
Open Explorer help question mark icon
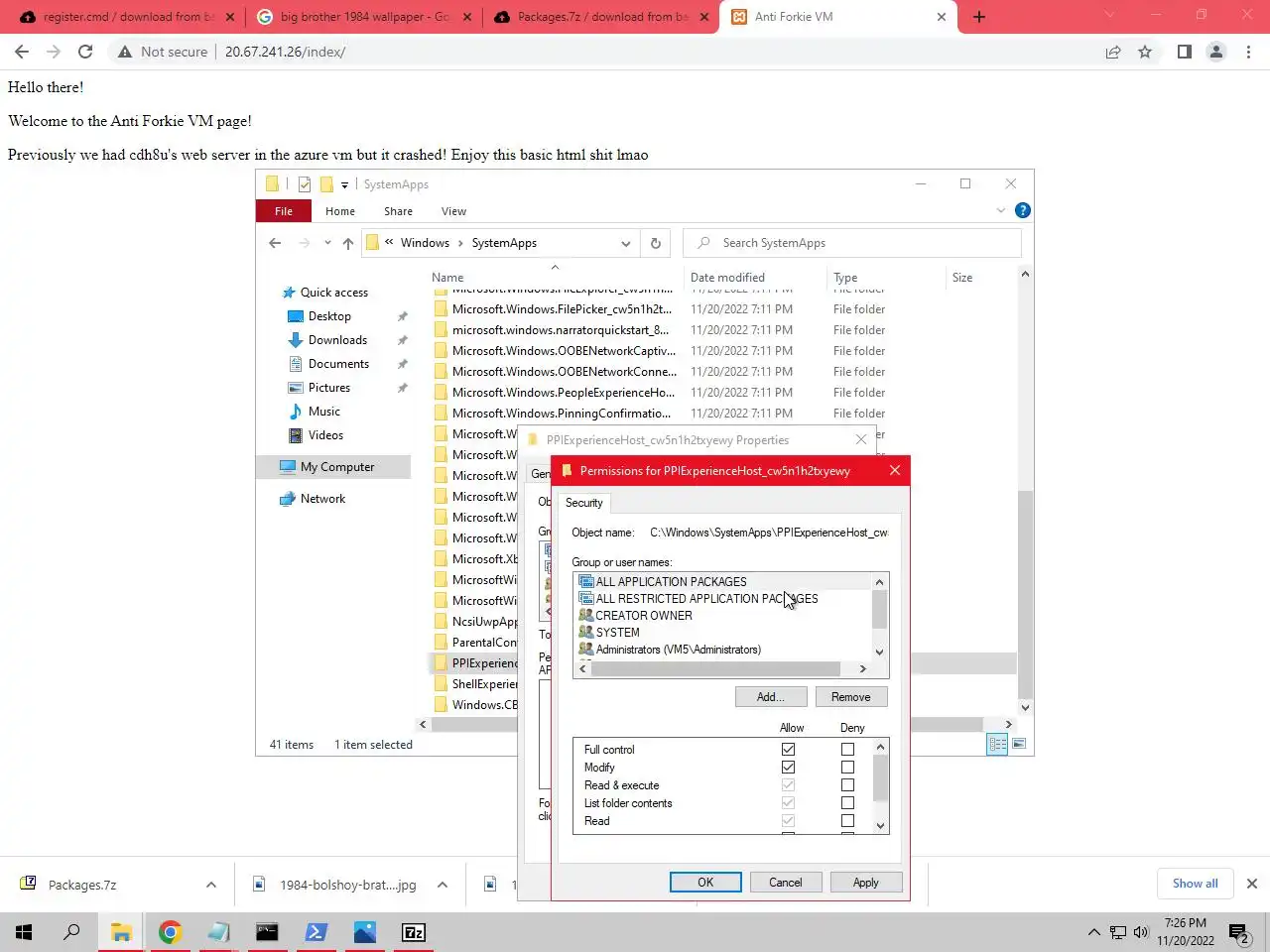click(x=1023, y=210)
